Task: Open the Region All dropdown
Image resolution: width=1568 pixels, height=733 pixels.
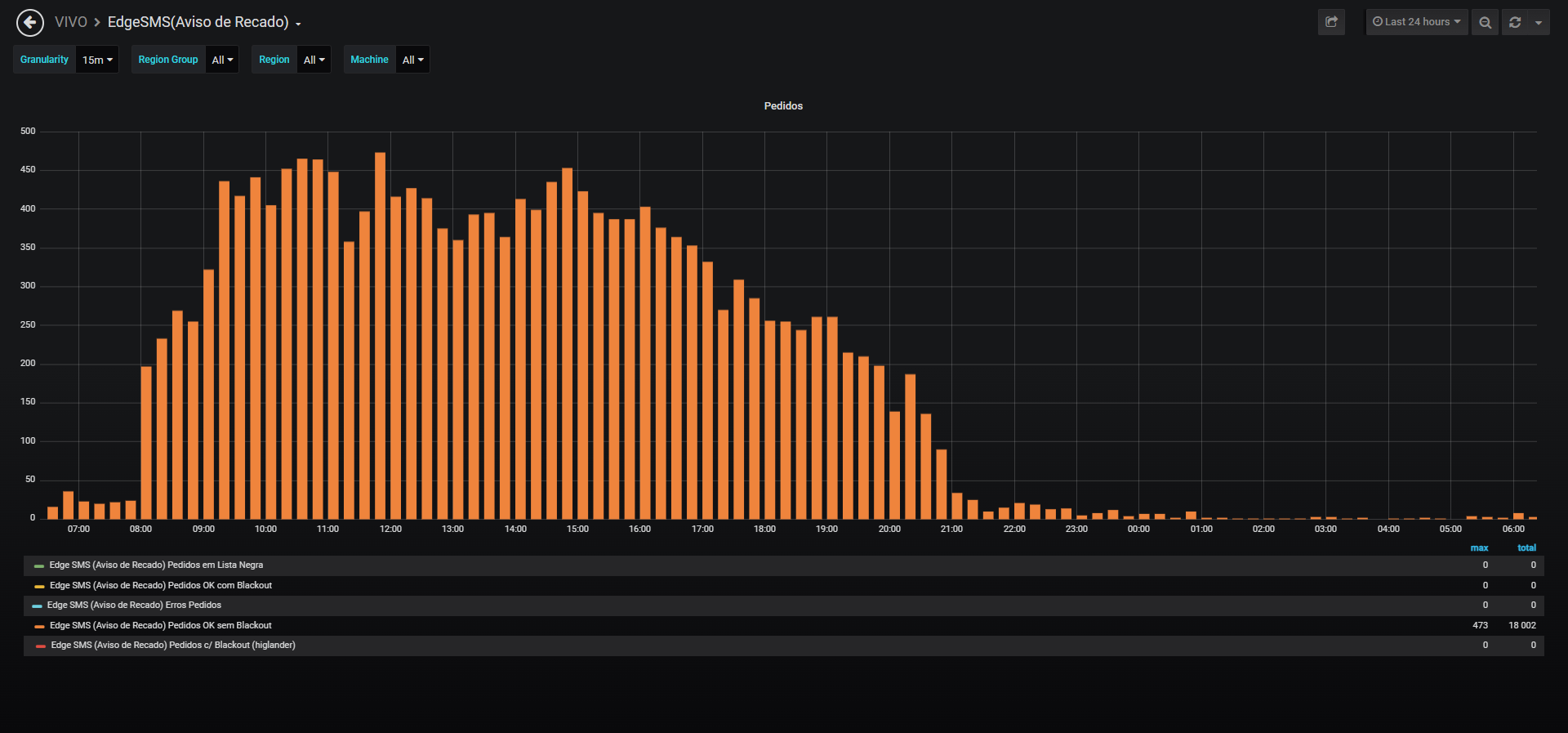Action: click(x=314, y=60)
